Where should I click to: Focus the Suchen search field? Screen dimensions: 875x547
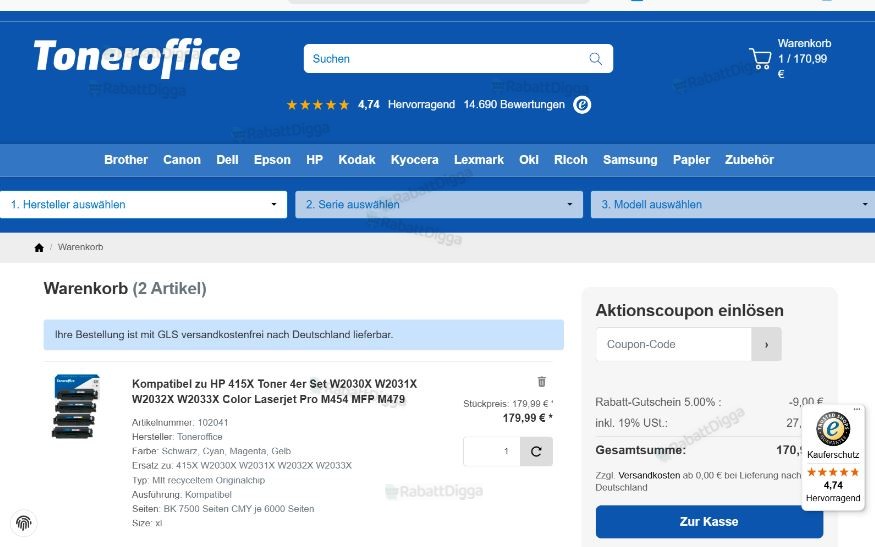446,59
